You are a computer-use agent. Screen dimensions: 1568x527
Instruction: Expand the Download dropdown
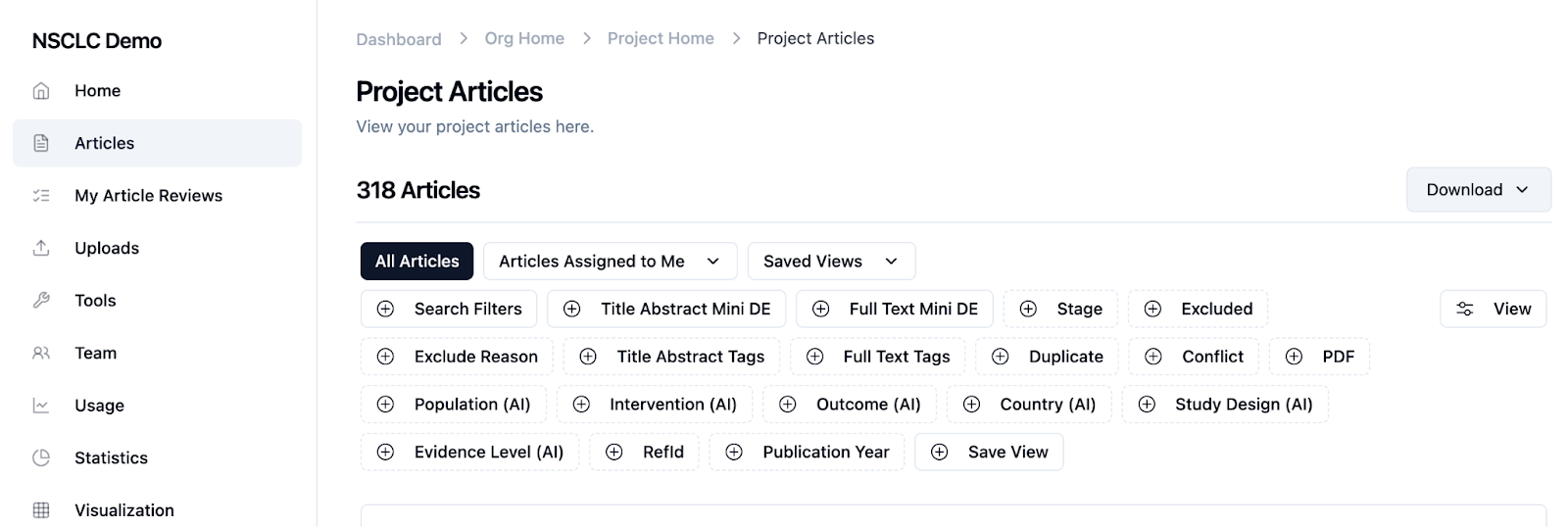point(1478,190)
